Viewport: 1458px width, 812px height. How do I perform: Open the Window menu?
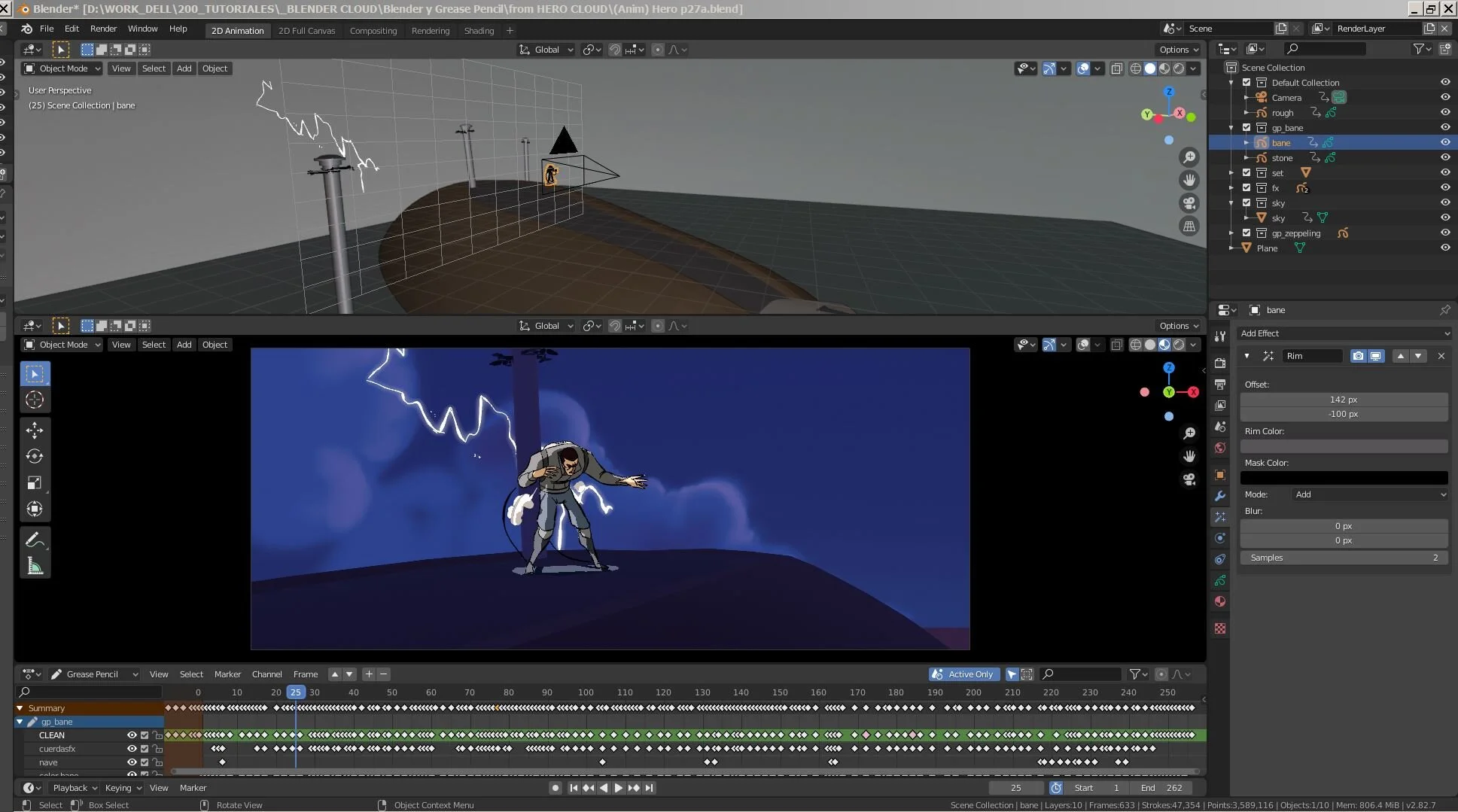[x=142, y=29]
